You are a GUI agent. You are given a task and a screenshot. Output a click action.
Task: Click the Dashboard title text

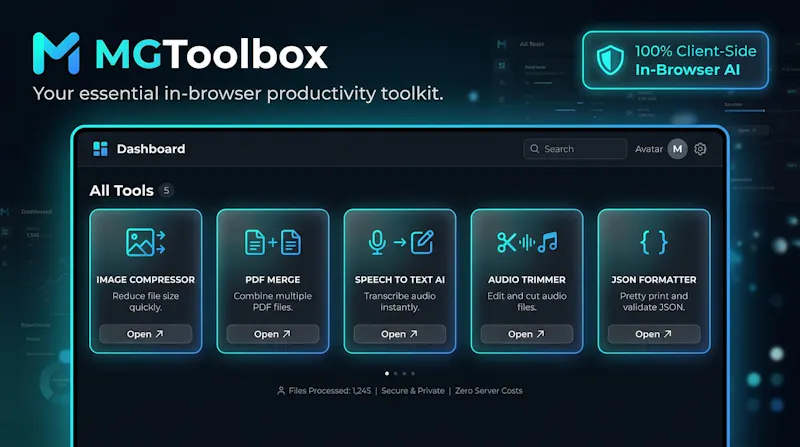[151, 148]
